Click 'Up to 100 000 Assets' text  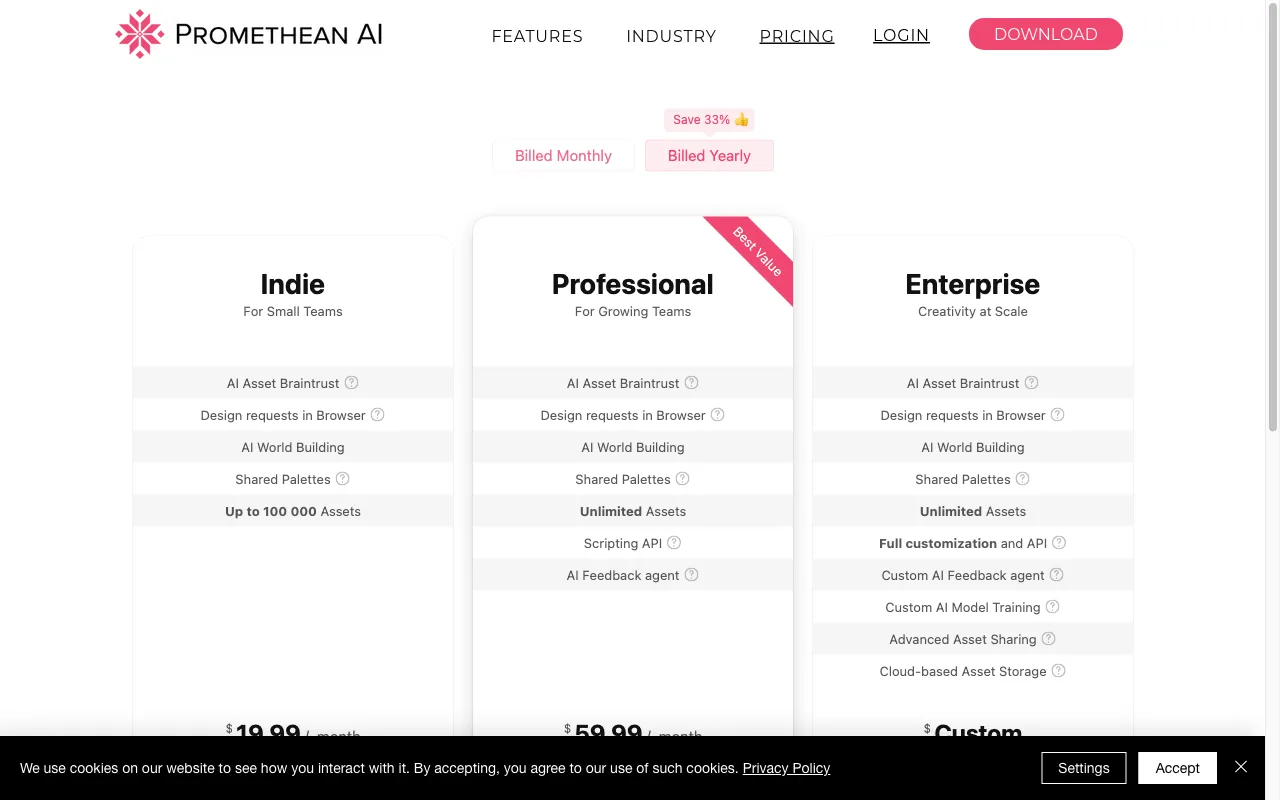293,511
